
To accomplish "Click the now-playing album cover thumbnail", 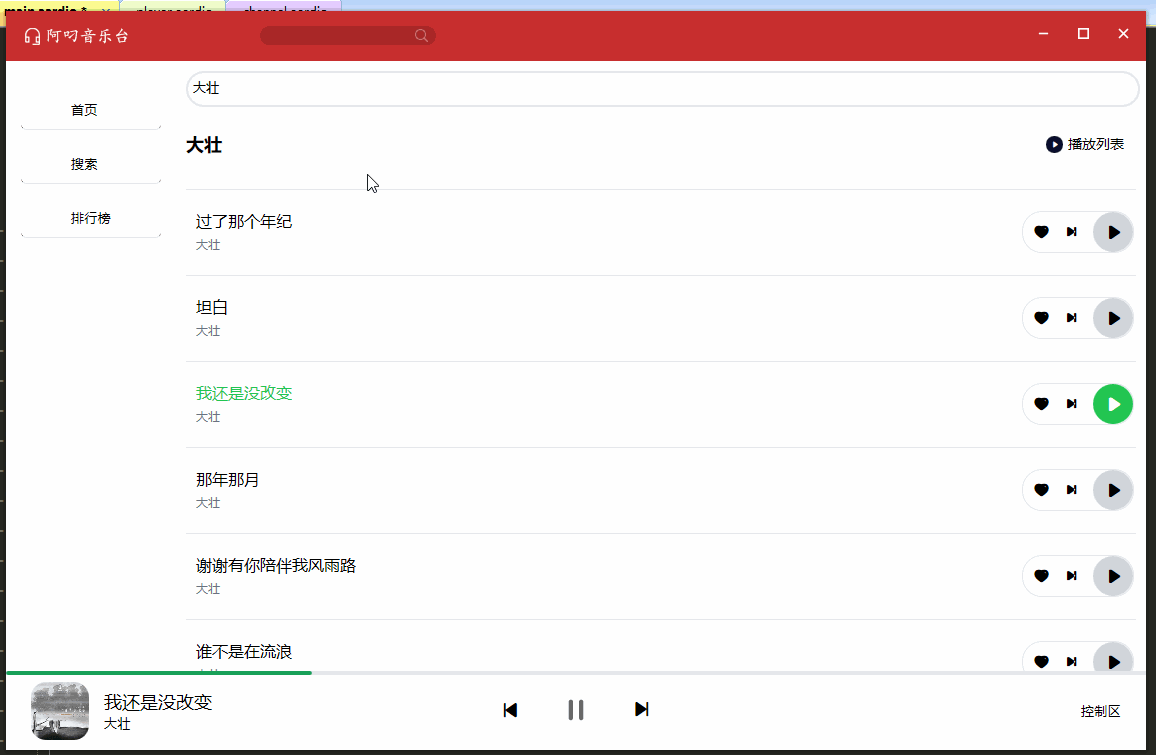I will point(60,711).
